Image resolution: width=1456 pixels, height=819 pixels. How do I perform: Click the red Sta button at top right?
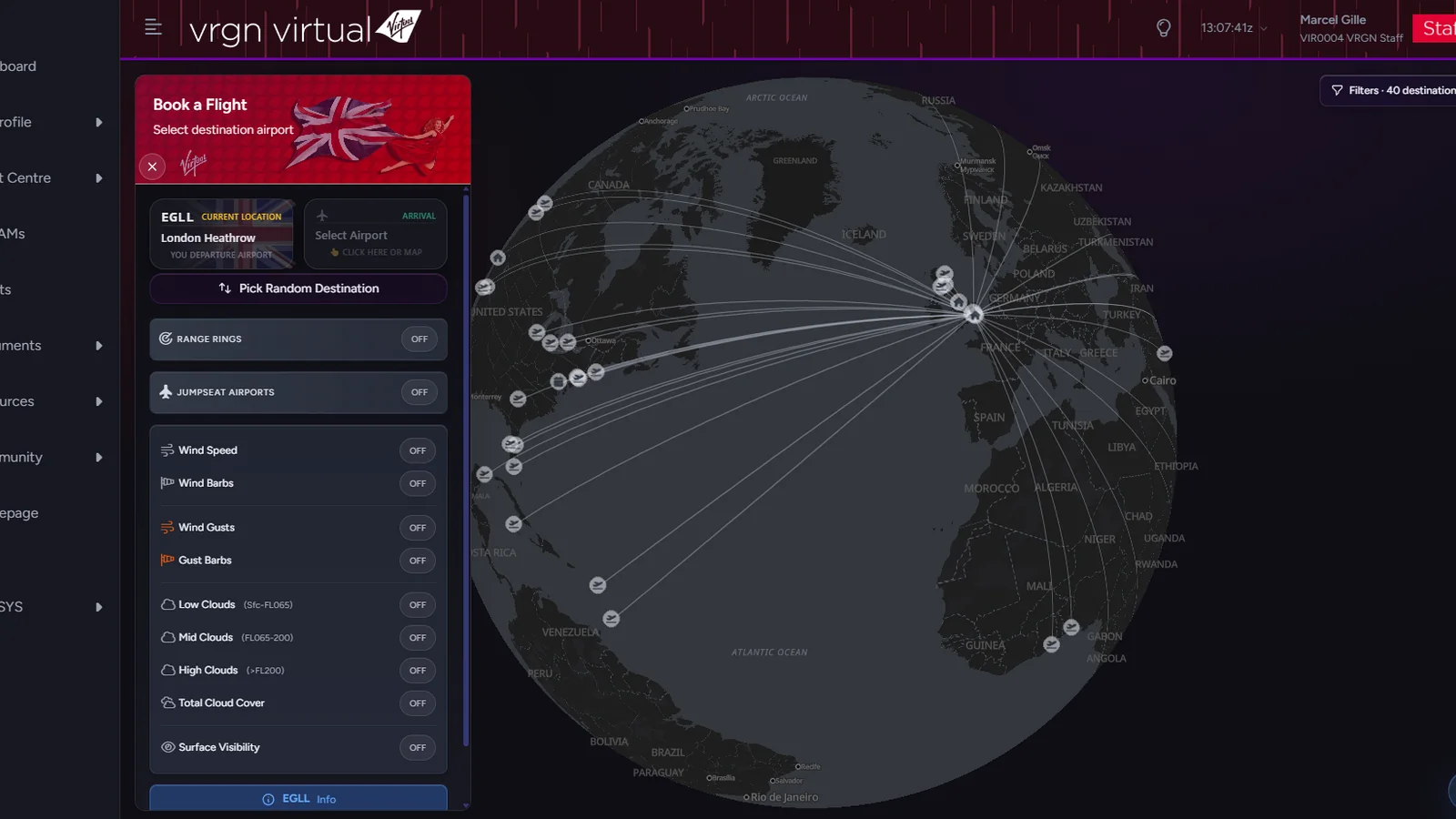click(1434, 28)
